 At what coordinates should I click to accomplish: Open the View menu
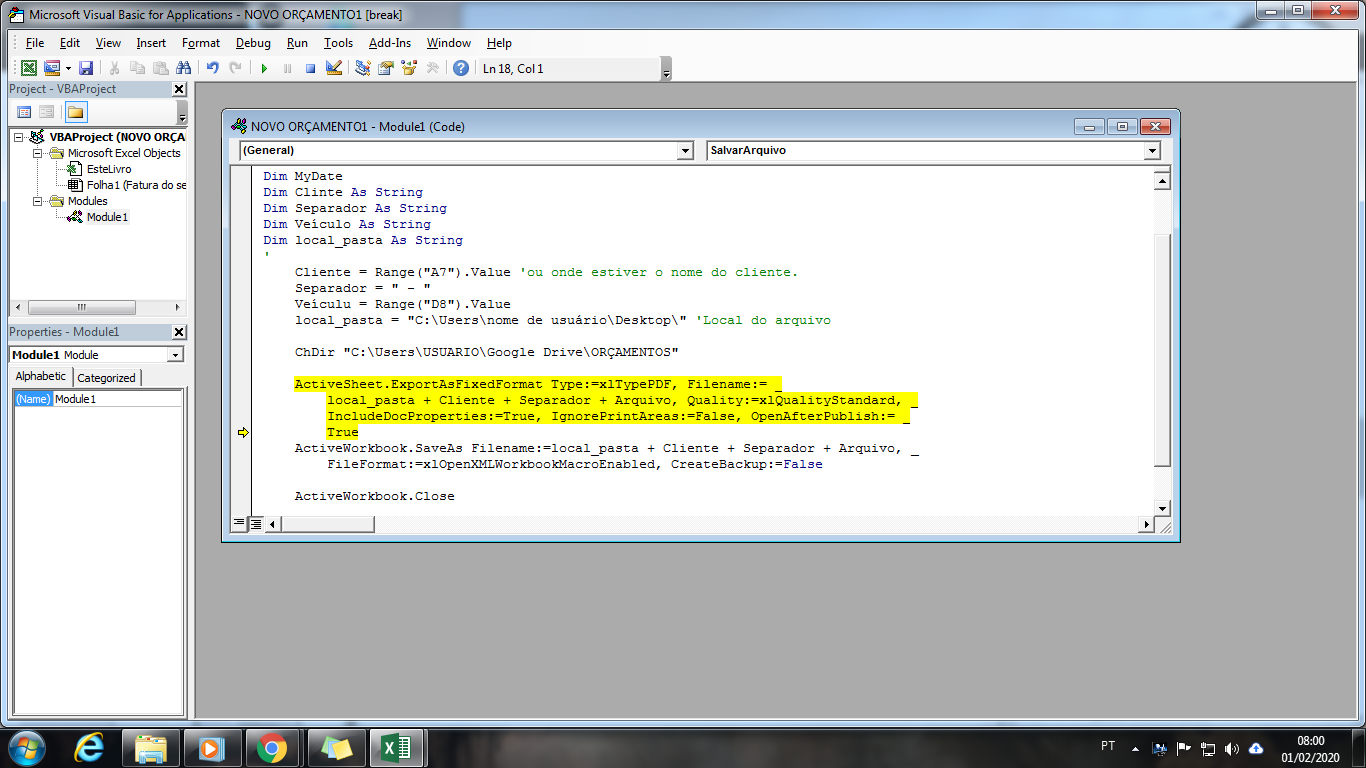tap(108, 43)
